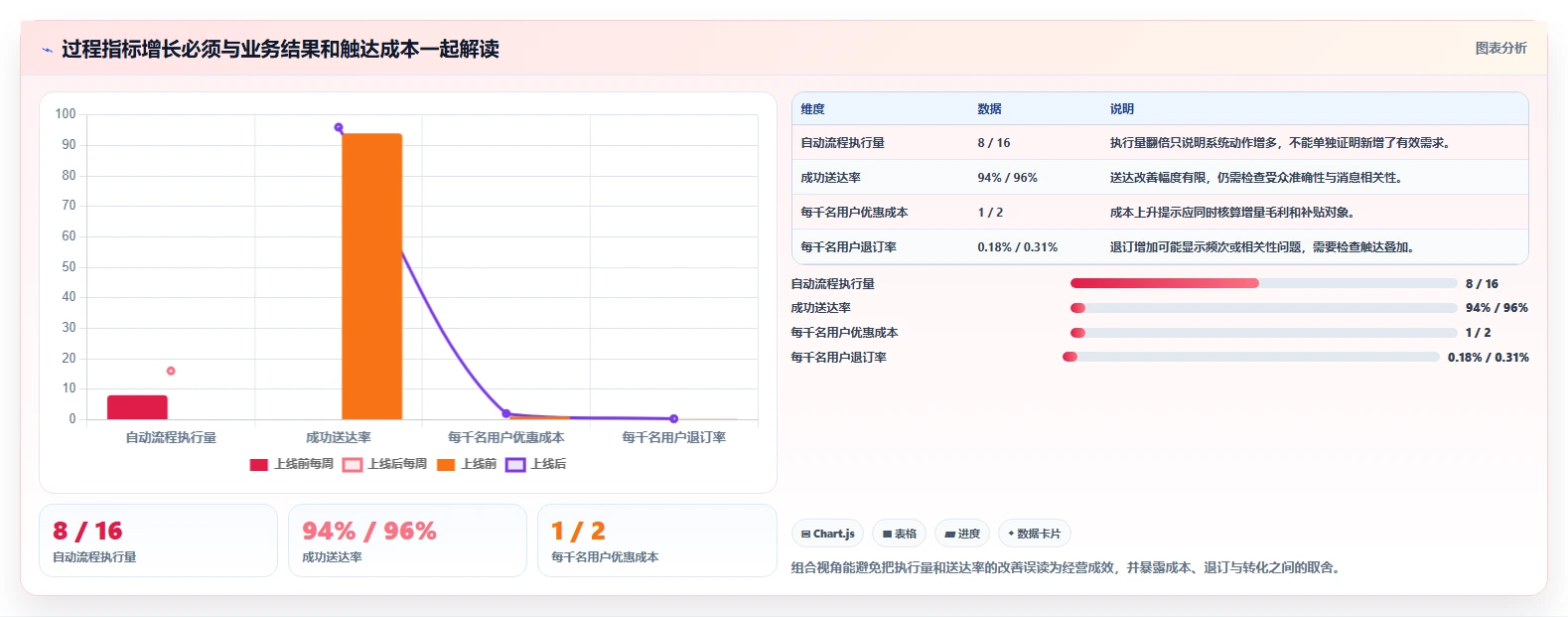
Task: Click the 说明 column header
Action: coord(1122,109)
